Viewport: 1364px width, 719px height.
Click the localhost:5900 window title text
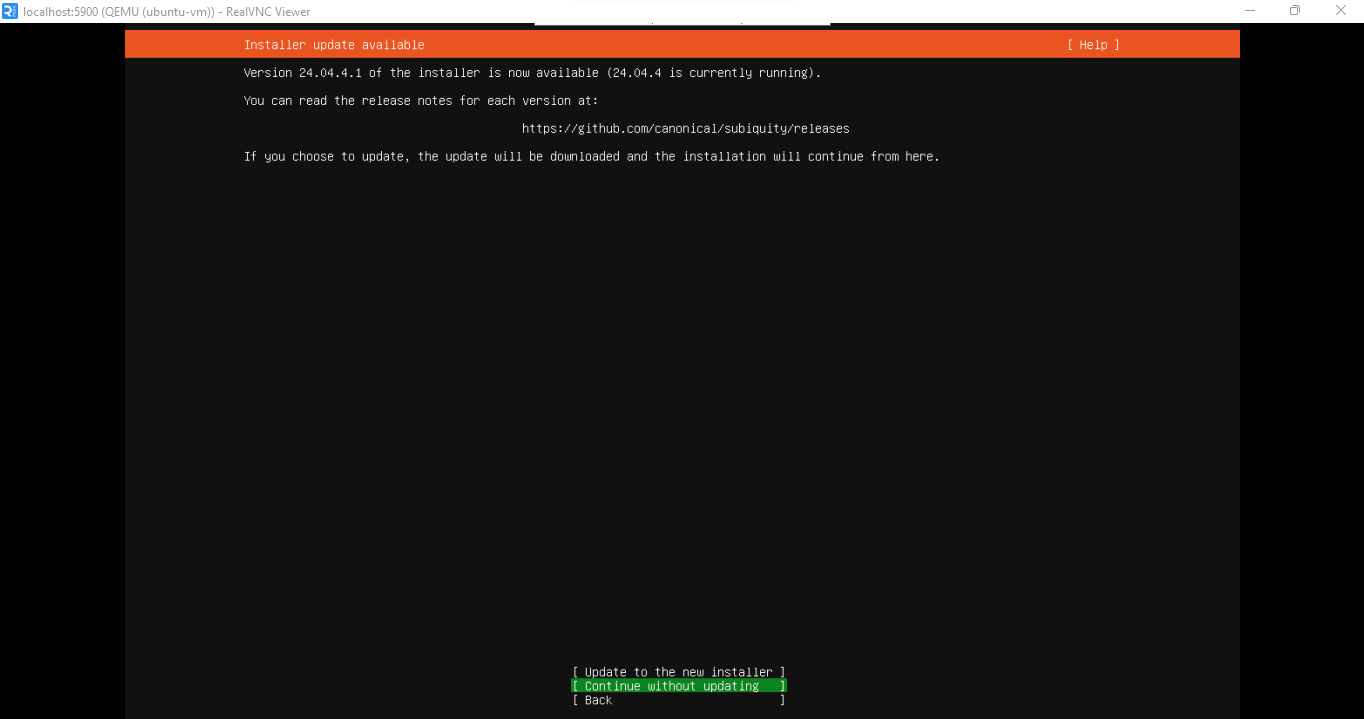tap(167, 12)
